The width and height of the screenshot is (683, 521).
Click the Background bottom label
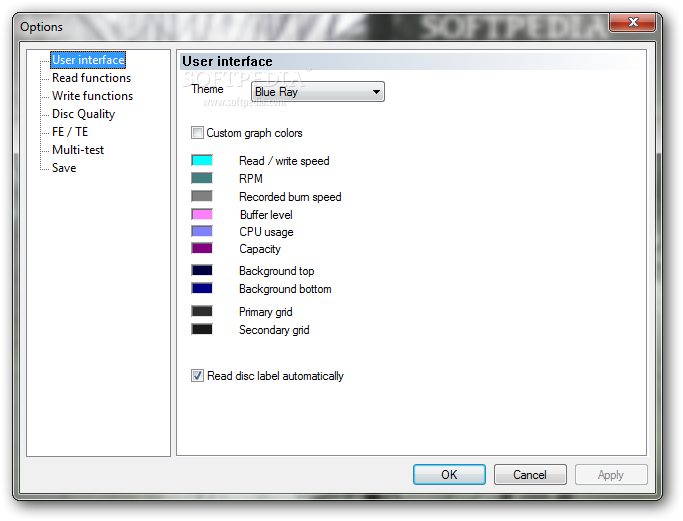[285, 289]
